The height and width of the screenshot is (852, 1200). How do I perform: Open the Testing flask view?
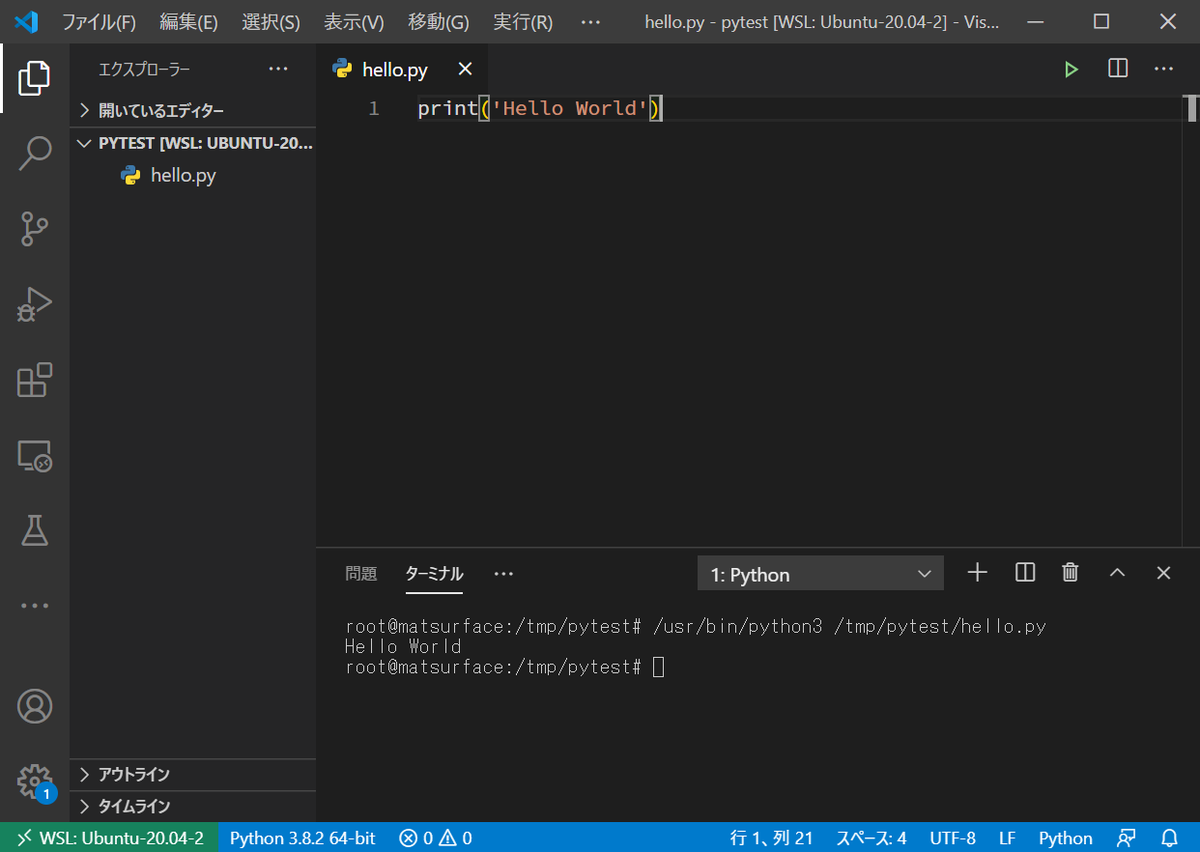(x=34, y=531)
